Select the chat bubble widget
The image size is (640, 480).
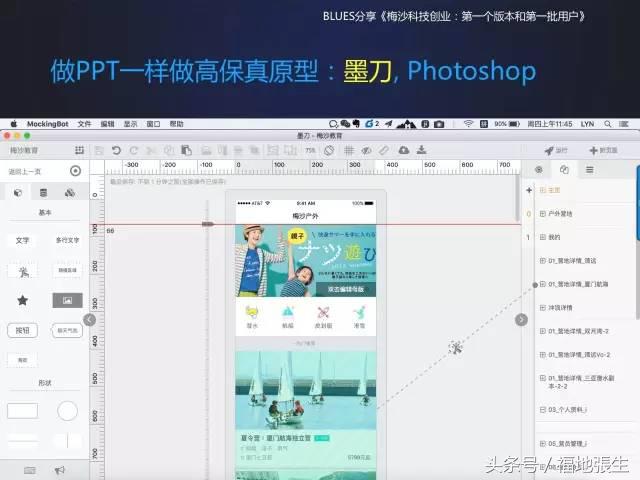(67, 330)
